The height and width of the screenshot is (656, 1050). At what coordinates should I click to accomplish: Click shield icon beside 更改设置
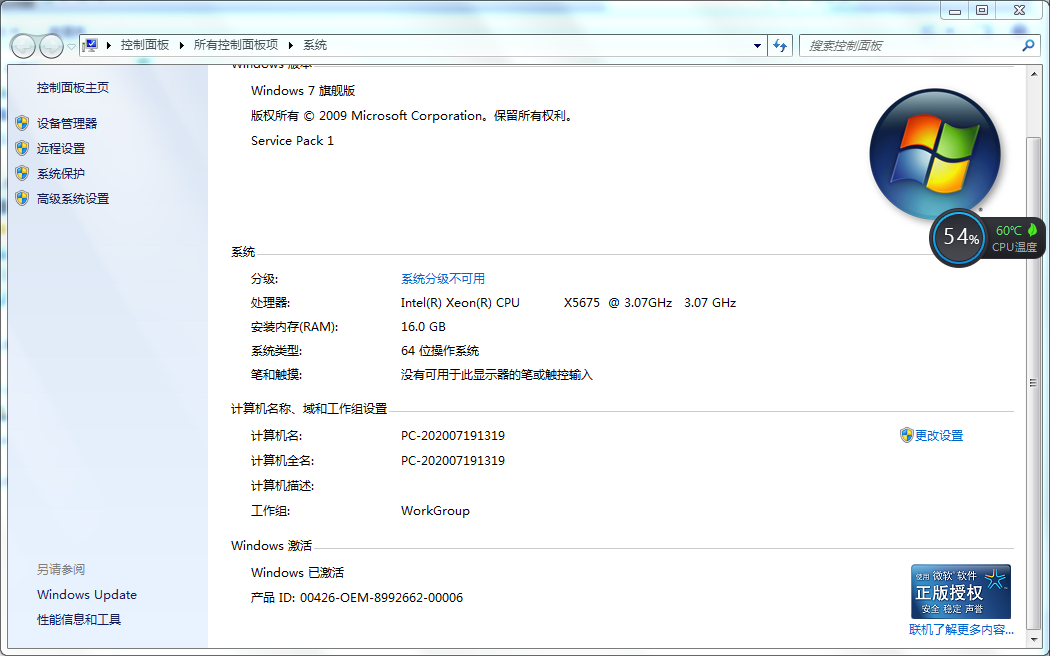tap(907, 435)
